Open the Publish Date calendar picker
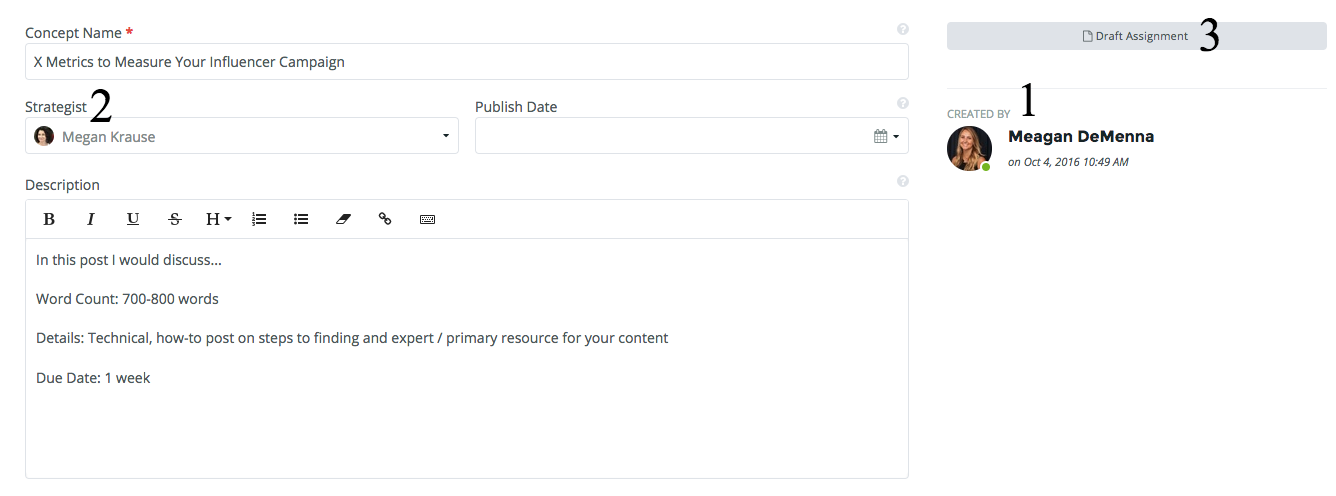The height and width of the screenshot is (496, 1336). pyautogui.click(x=887, y=136)
